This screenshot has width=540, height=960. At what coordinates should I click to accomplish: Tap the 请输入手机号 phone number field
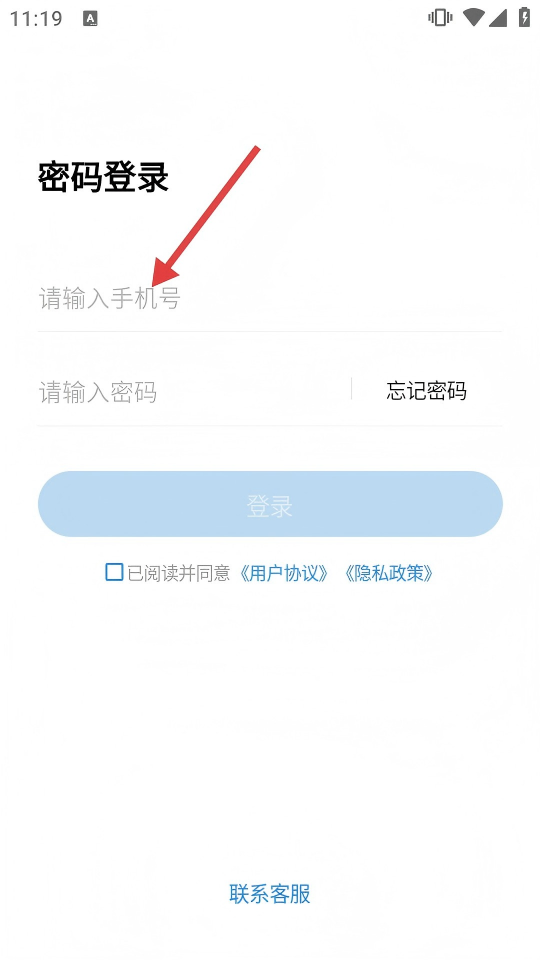270,298
